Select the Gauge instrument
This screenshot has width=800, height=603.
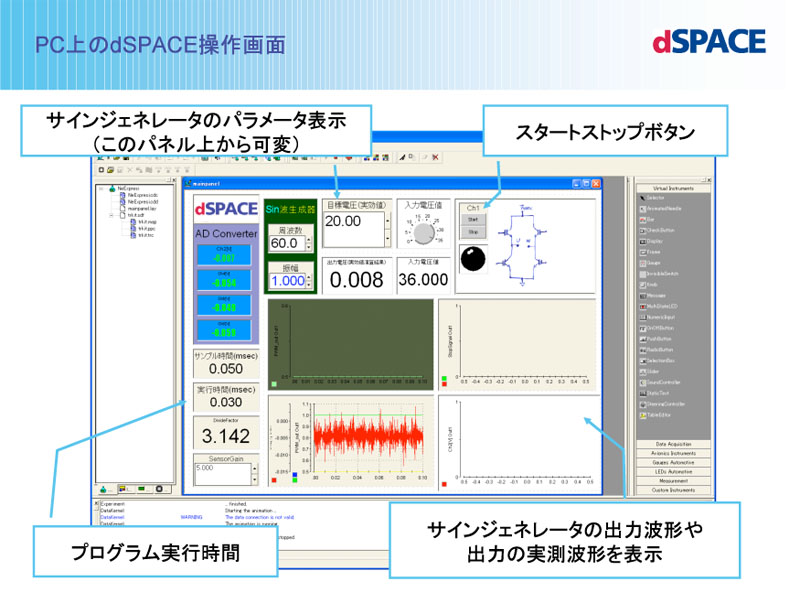(651, 263)
